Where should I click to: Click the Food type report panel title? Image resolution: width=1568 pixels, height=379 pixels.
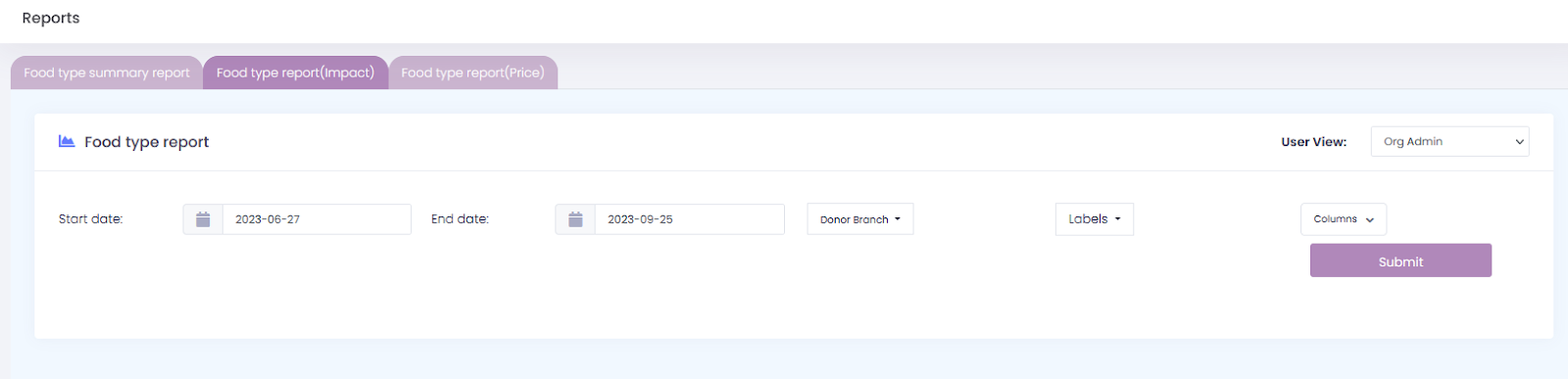(146, 142)
